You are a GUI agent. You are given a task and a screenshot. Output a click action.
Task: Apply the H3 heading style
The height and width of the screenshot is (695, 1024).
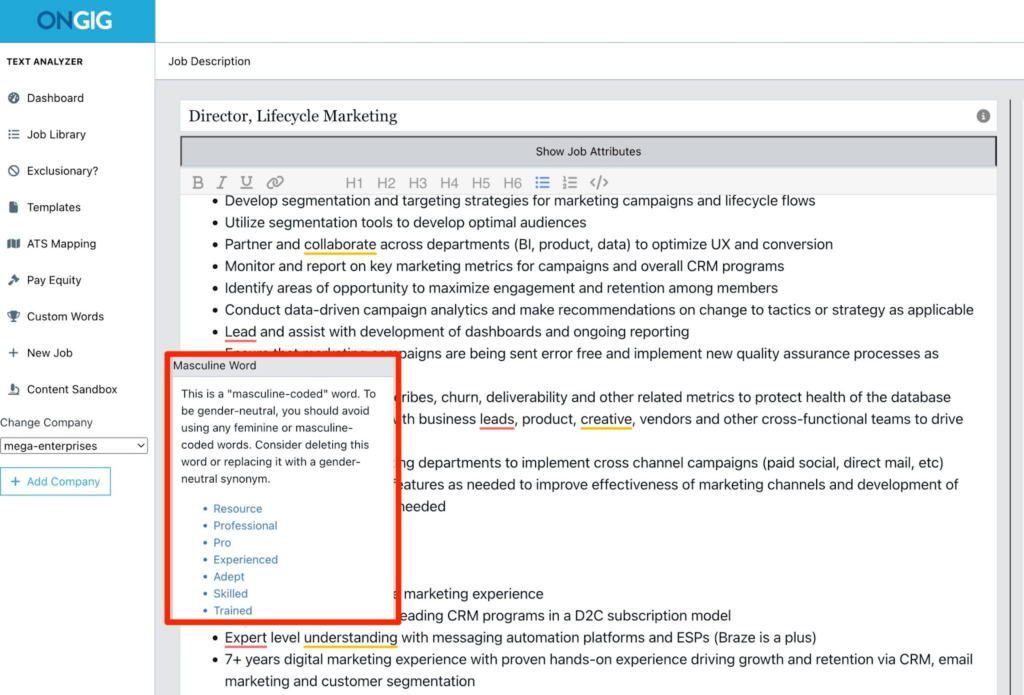[418, 183]
